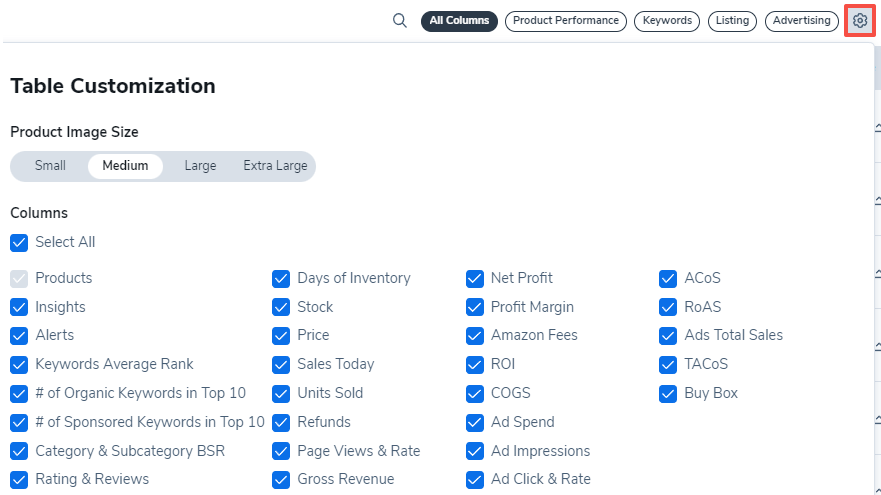Uncheck the Insights column checkbox

[x=19, y=307]
